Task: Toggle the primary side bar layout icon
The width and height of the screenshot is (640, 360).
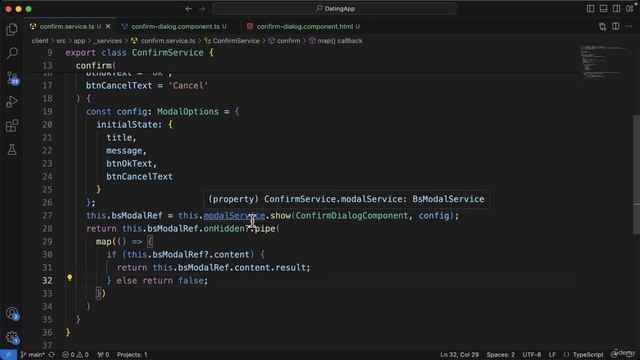Action: [590, 9]
